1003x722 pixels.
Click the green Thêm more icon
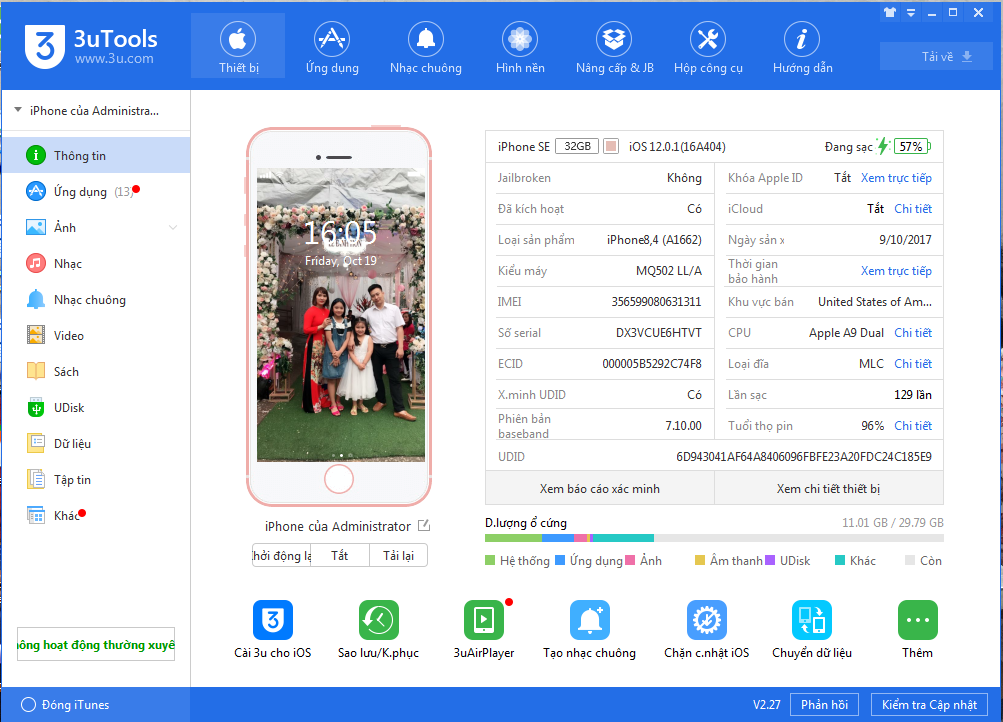tap(917, 620)
